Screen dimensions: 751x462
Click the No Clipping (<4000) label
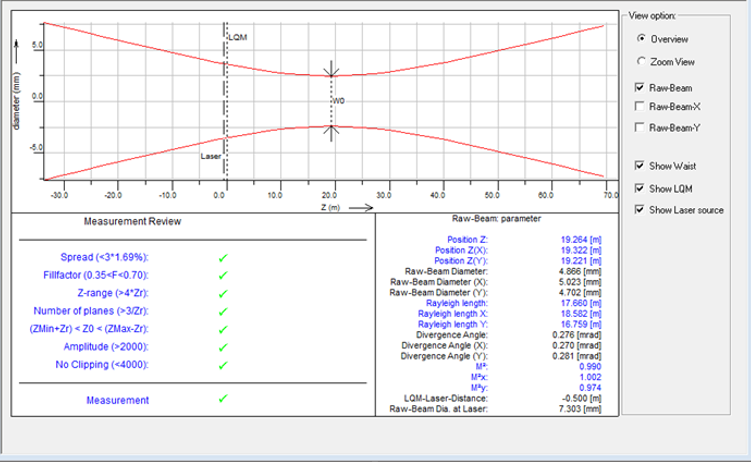[102, 365]
